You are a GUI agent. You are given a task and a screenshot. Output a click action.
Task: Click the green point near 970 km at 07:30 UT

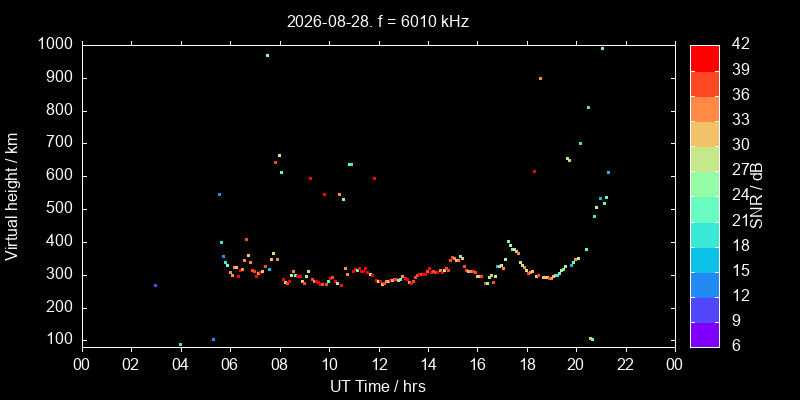(267, 55)
